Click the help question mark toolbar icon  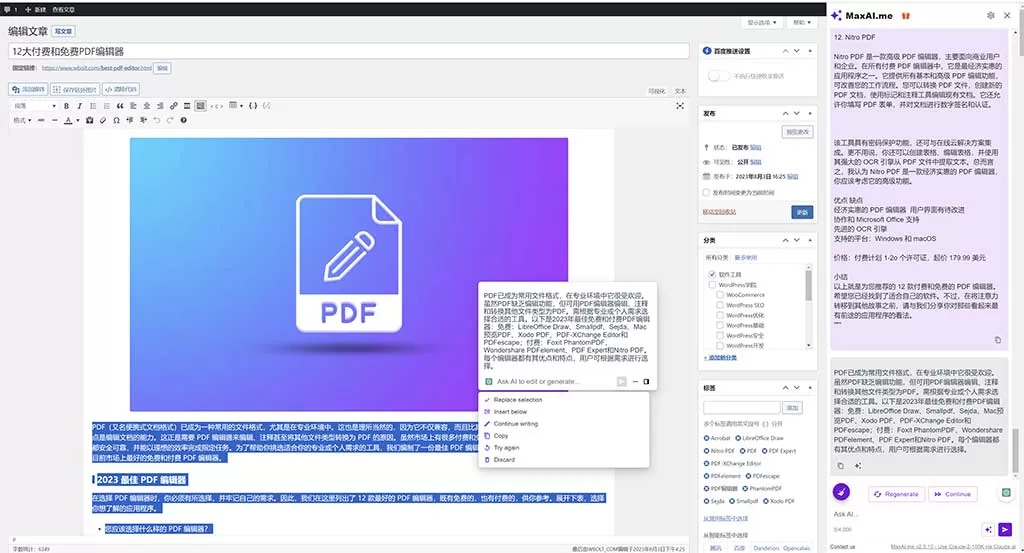[x=183, y=120]
